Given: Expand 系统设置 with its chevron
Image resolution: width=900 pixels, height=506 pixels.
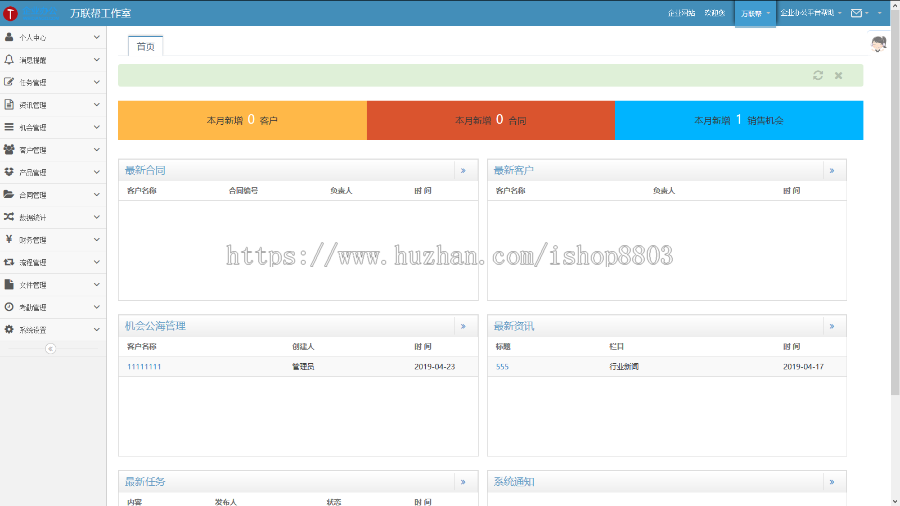Looking at the screenshot, I should pos(96,329).
